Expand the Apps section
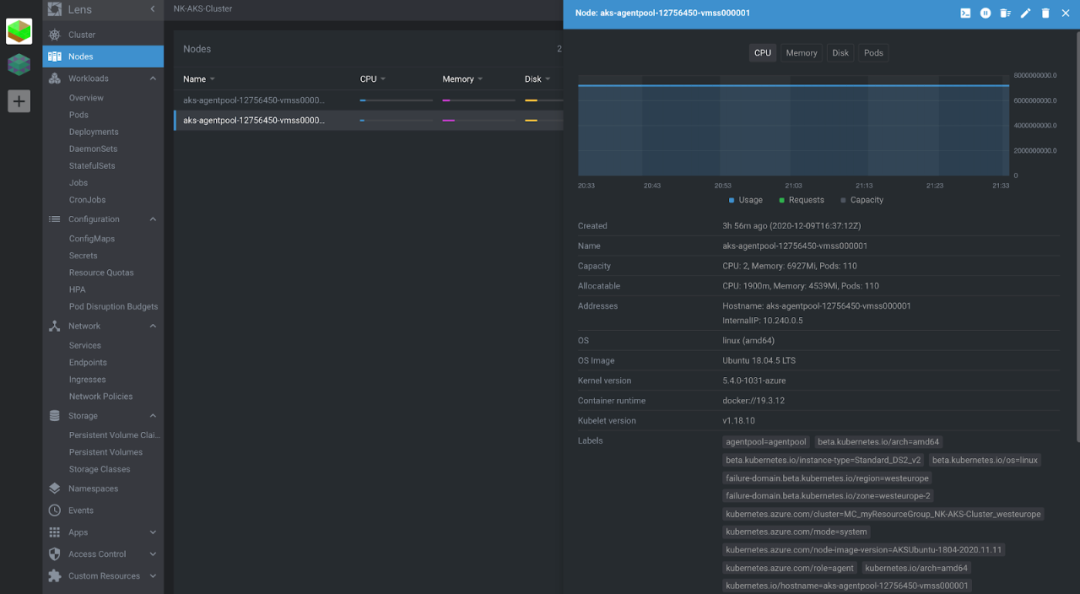Viewport: 1080px width, 594px height. click(153, 532)
